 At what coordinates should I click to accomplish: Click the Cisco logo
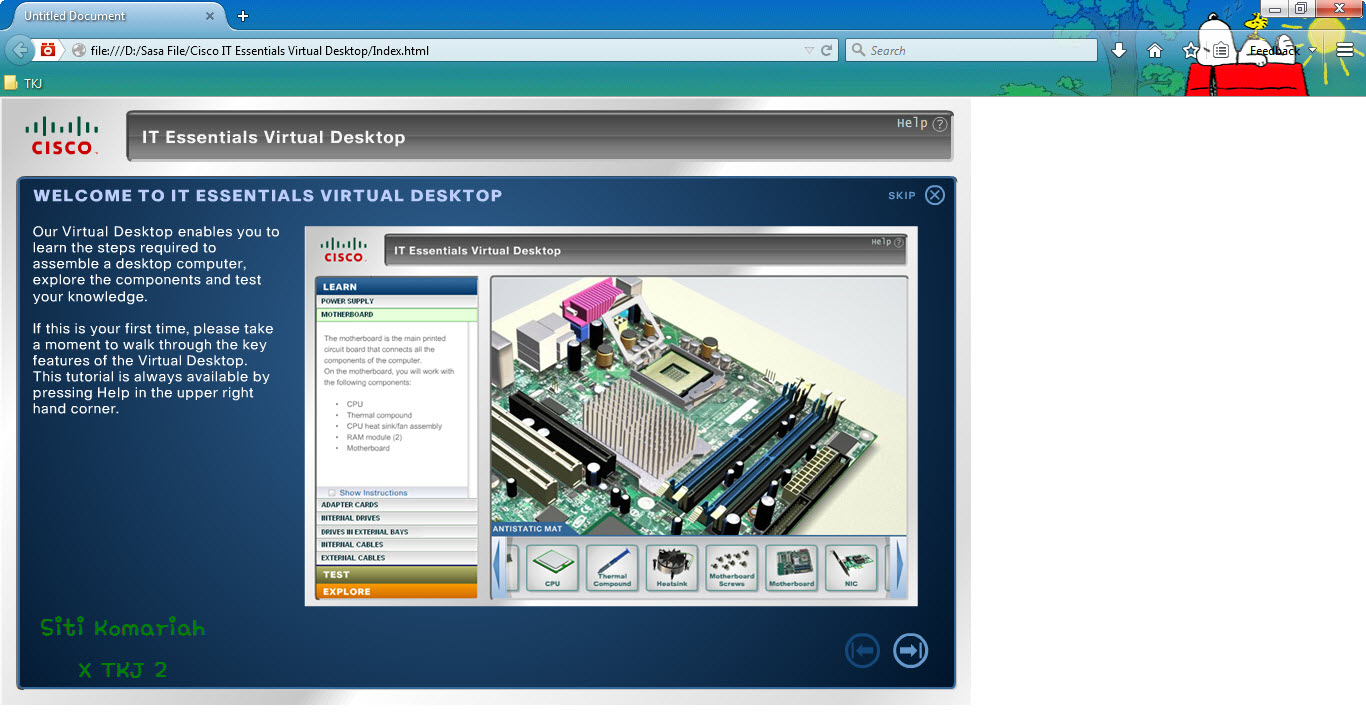click(61, 135)
